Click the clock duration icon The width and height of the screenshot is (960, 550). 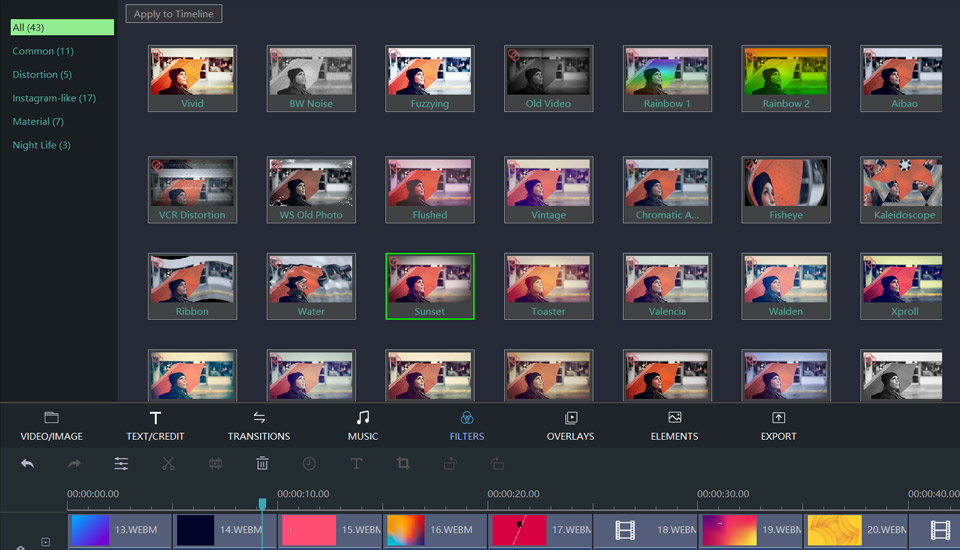[x=309, y=464]
